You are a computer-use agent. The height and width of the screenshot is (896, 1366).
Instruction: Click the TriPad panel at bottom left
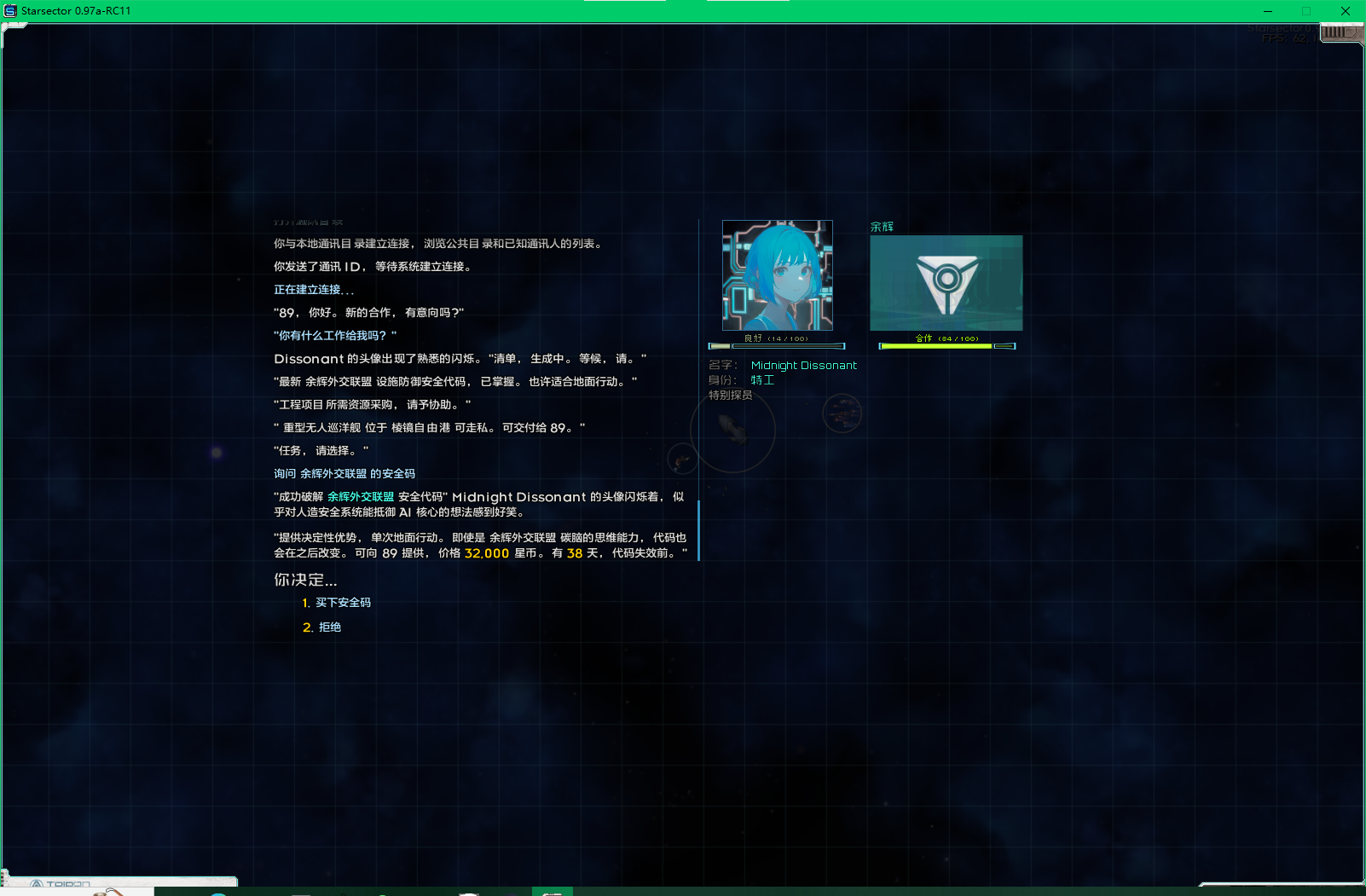(x=119, y=882)
